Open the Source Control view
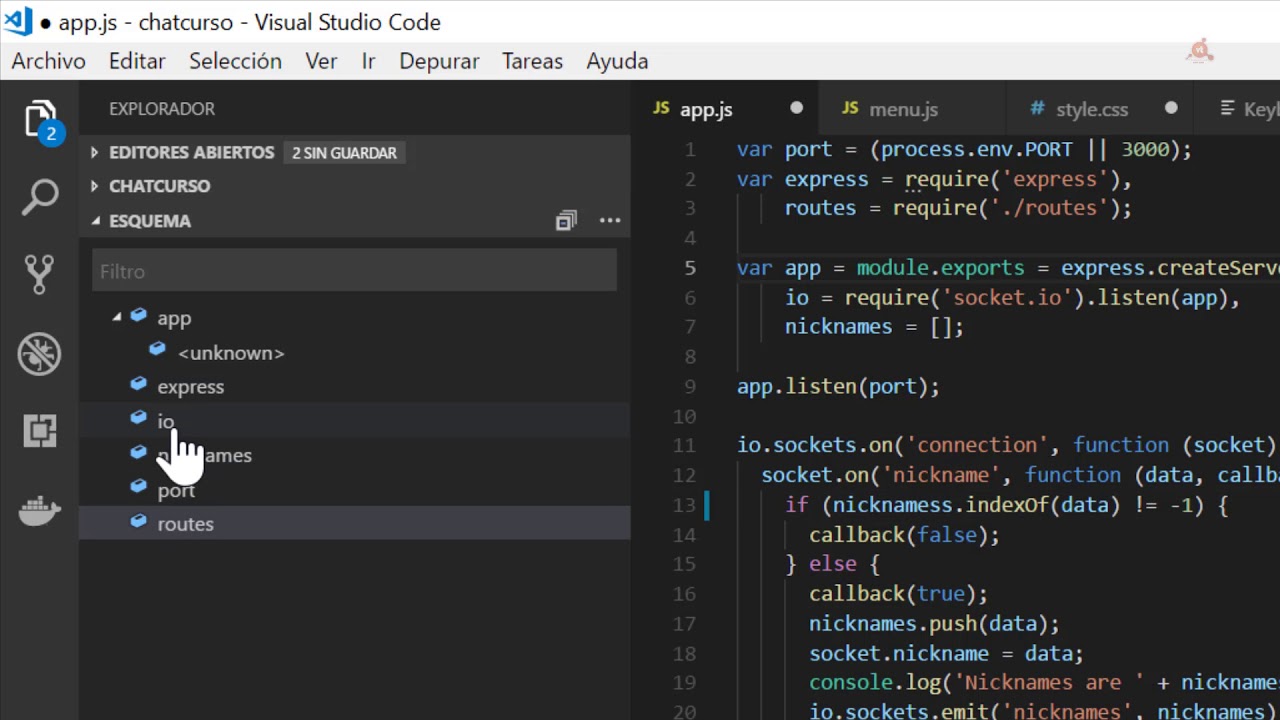 pos(40,274)
